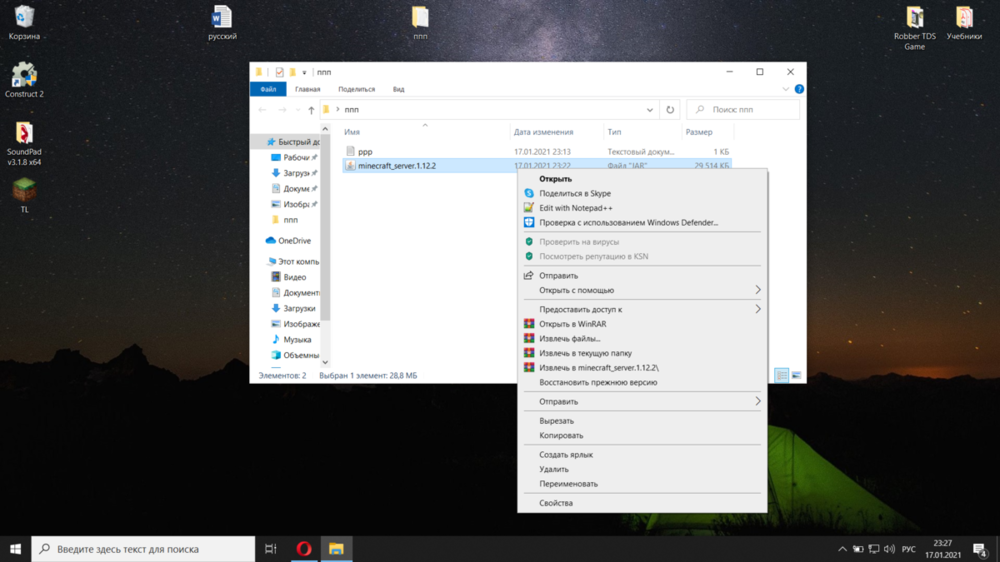Open the address bar history dropdown
Image resolution: width=1000 pixels, height=562 pixels.
click(649, 110)
